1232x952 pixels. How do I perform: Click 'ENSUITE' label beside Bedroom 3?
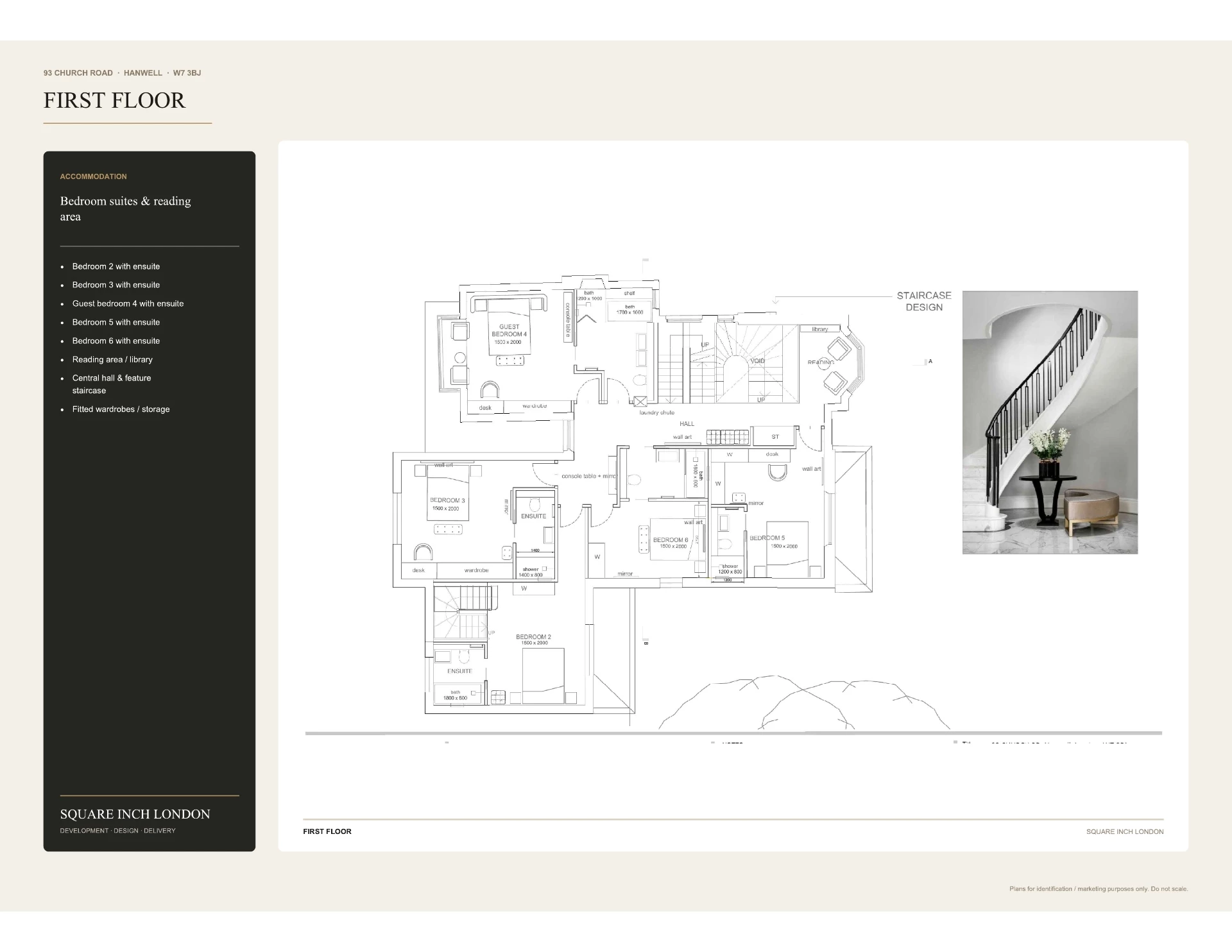[533, 516]
